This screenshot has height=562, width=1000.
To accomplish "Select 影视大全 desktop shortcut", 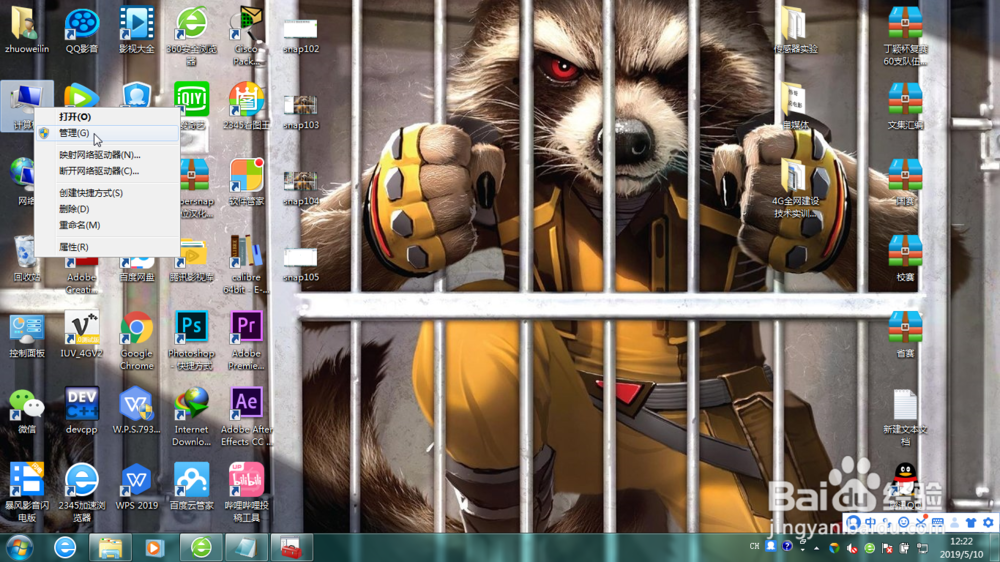I will point(136,30).
